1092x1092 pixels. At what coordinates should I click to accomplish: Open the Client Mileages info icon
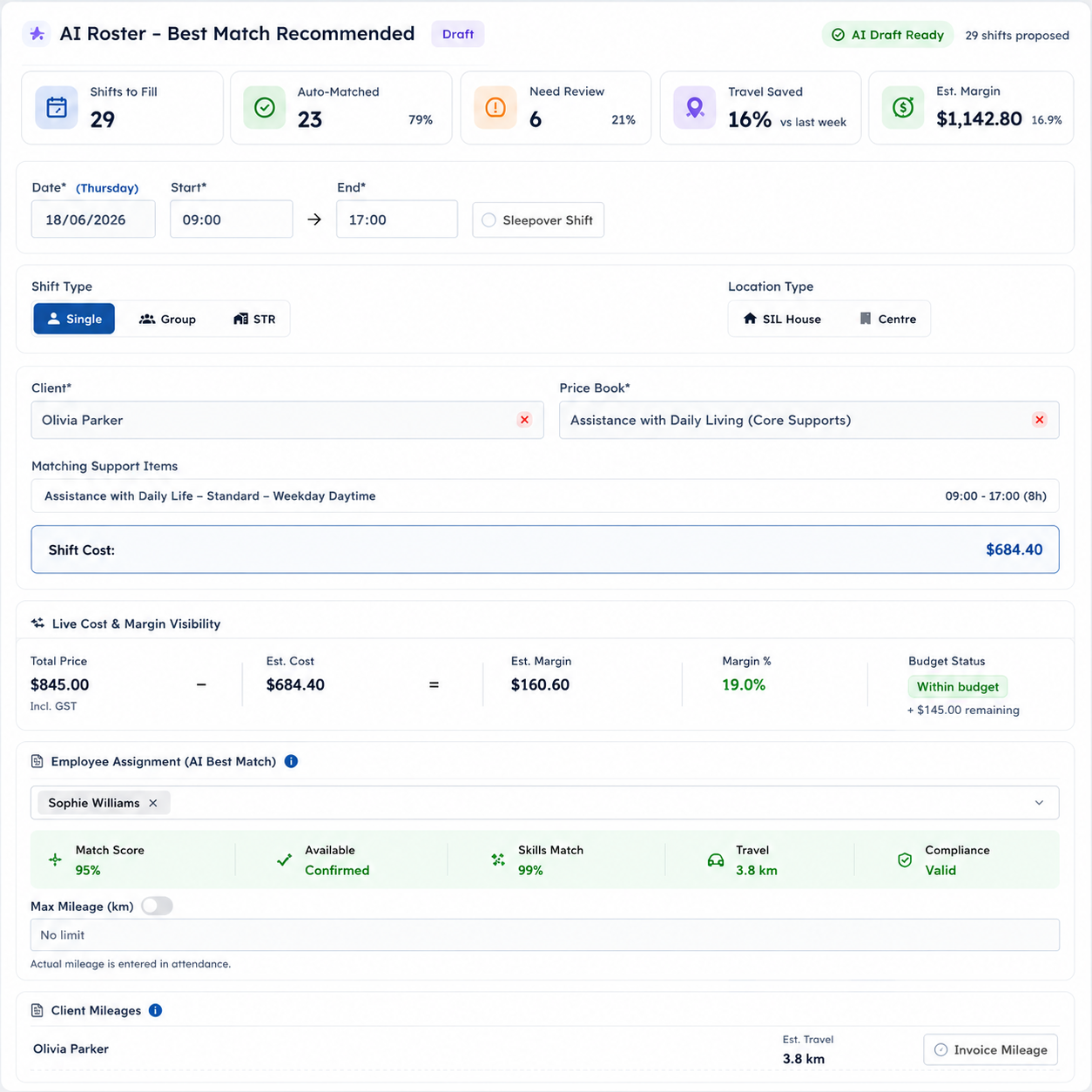[155, 1010]
